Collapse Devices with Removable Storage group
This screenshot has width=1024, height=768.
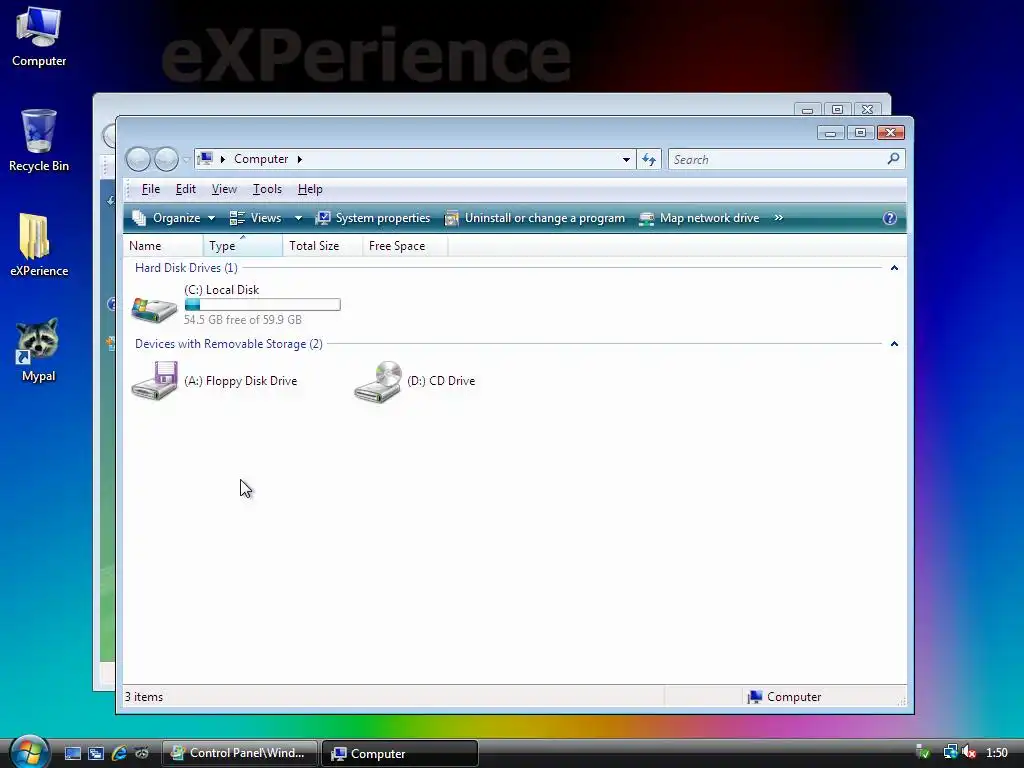click(x=894, y=344)
